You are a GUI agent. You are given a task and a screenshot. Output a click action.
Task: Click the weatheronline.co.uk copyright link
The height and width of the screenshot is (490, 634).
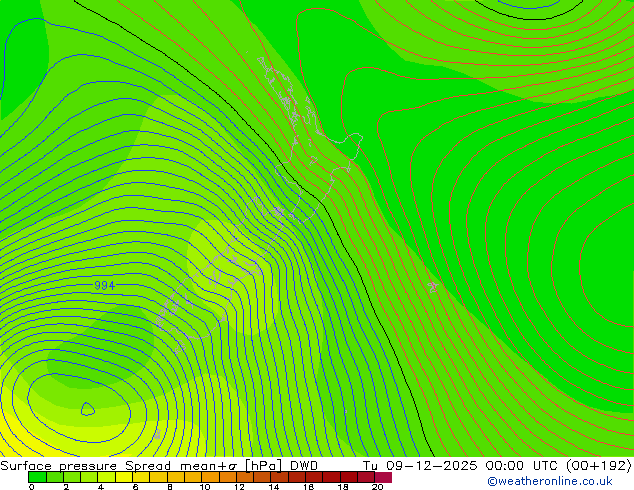pos(550,481)
